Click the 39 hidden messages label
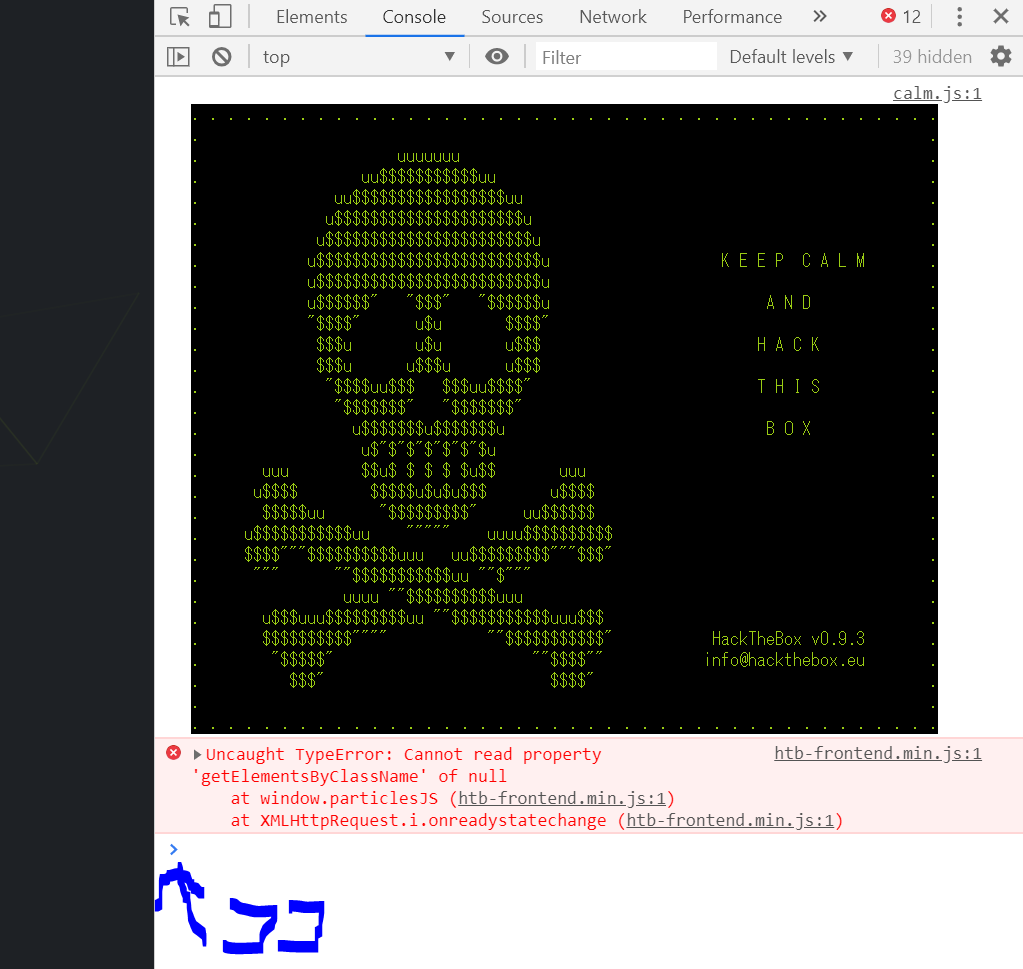Image resolution: width=1023 pixels, height=969 pixels. click(932, 57)
